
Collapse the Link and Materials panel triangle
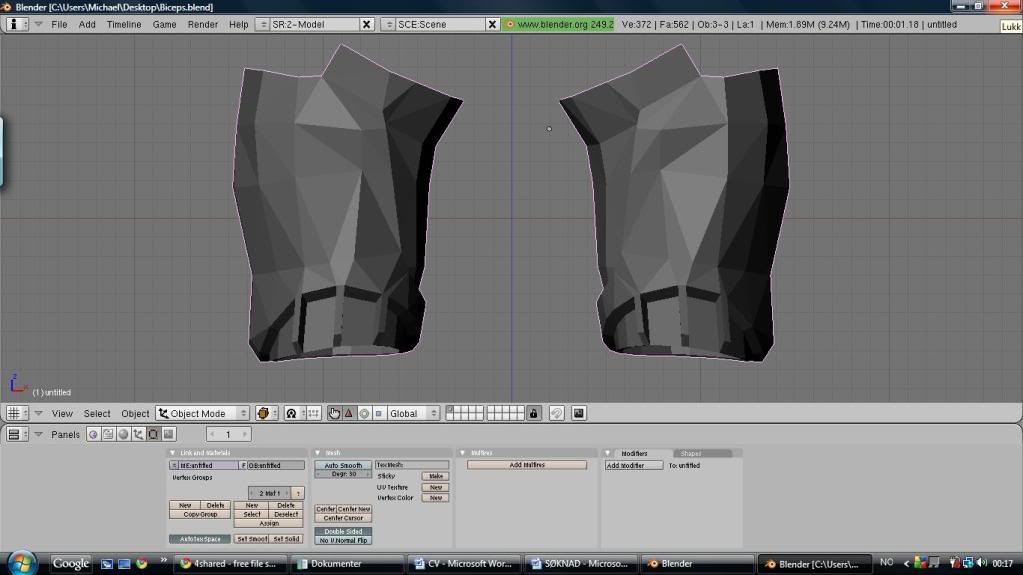pos(172,452)
